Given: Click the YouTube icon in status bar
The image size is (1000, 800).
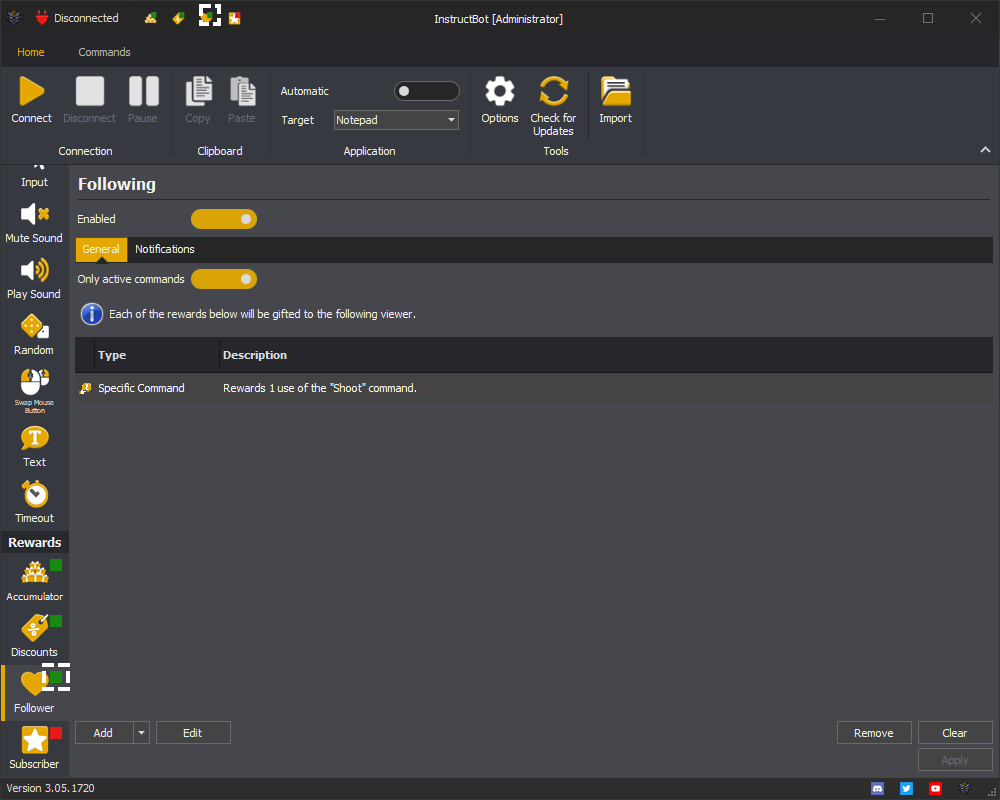Looking at the screenshot, I should click(935, 789).
